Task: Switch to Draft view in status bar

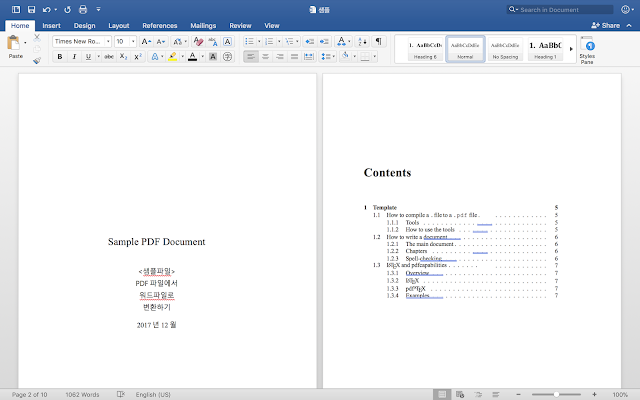Action: (496, 394)
